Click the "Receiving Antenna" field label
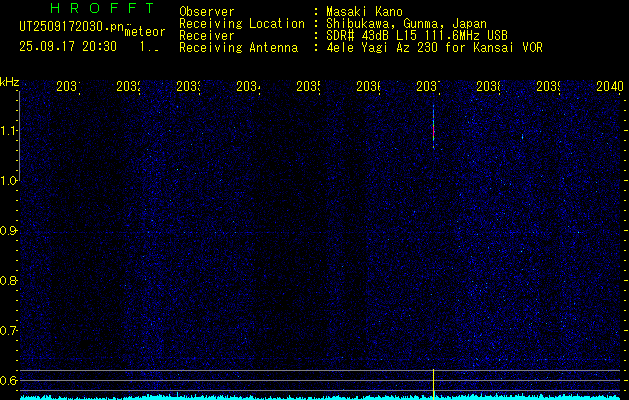629x400 pixels. pos(239,48)
